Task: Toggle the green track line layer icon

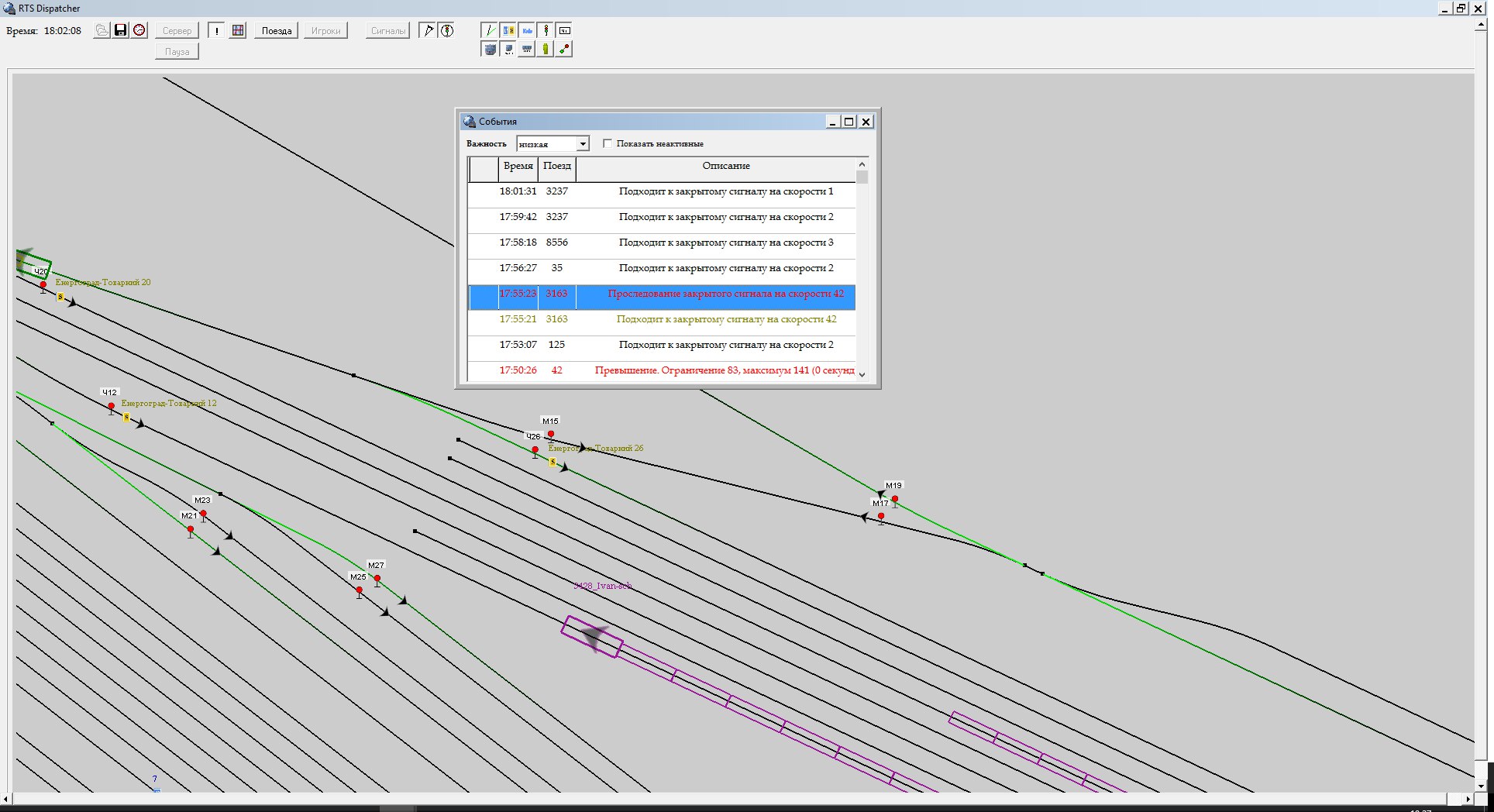Action: coord(489,30)
